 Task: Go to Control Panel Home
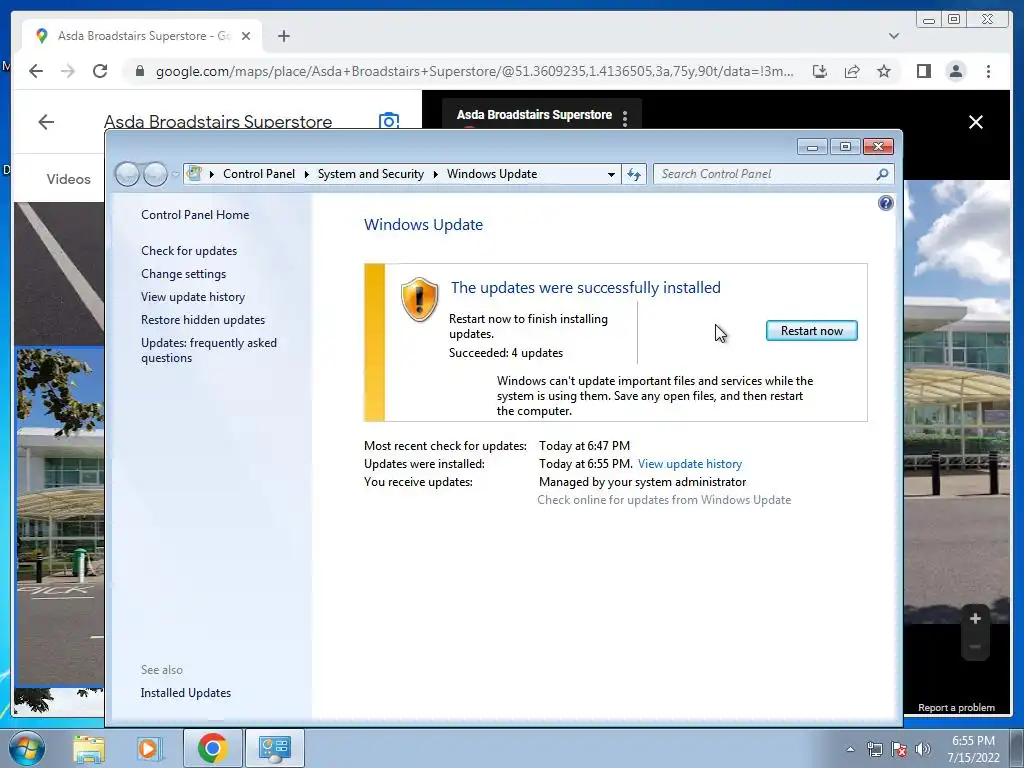(195, 215)
